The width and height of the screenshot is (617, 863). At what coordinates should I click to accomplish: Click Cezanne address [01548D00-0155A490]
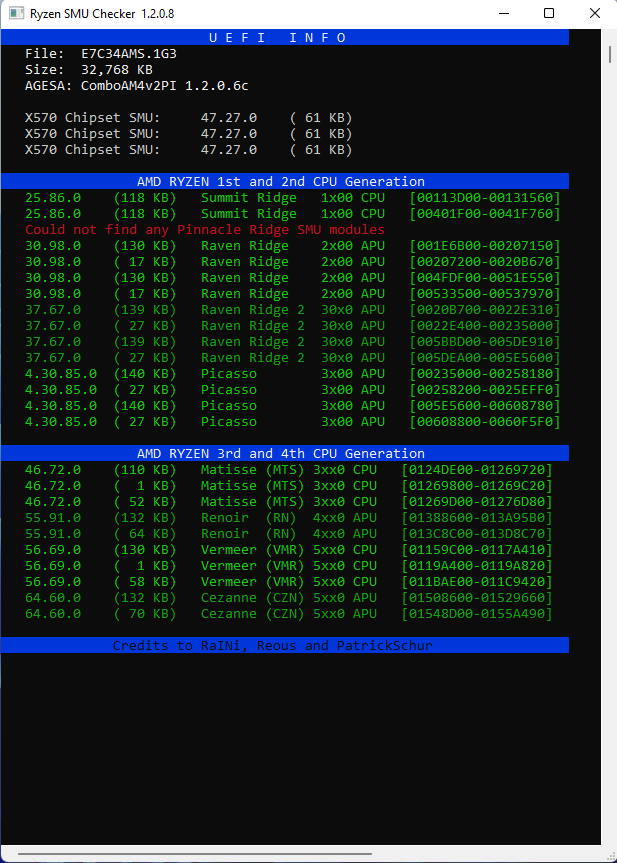pos(477,613)
